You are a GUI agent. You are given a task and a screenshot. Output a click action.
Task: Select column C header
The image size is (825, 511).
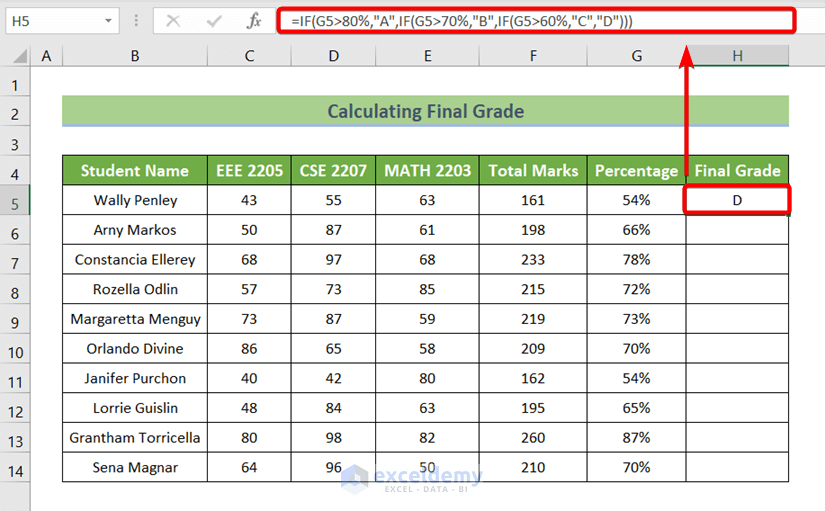click(x=249, y=56)
